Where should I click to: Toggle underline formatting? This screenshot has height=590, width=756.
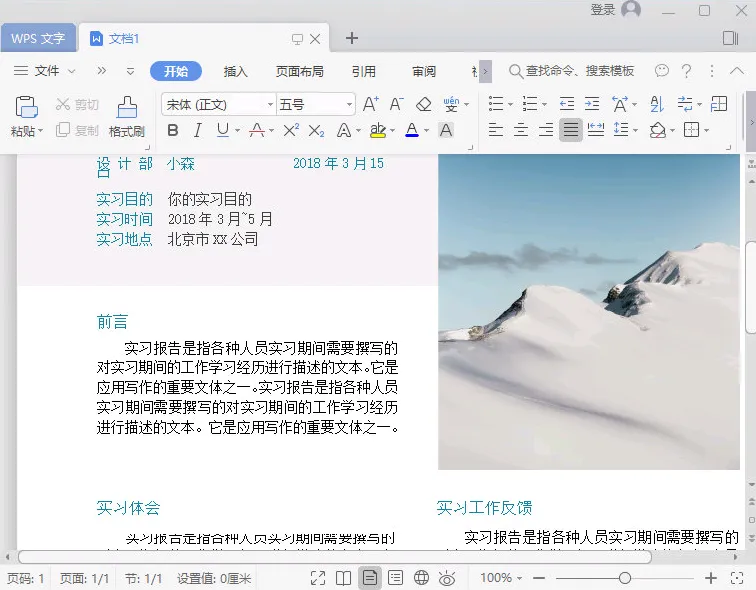pyautogui.click(x=222, y=130)
